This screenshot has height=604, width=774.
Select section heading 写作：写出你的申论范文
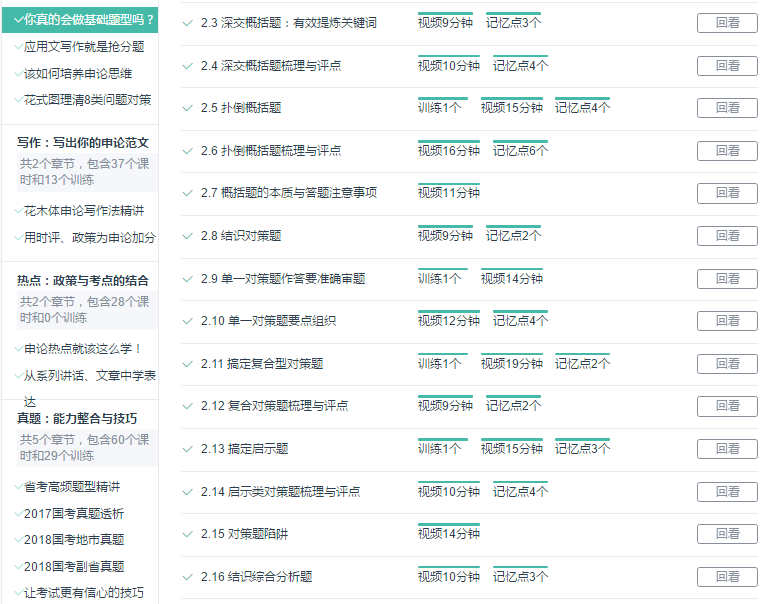pyautogui.click(x=83, y=143)
